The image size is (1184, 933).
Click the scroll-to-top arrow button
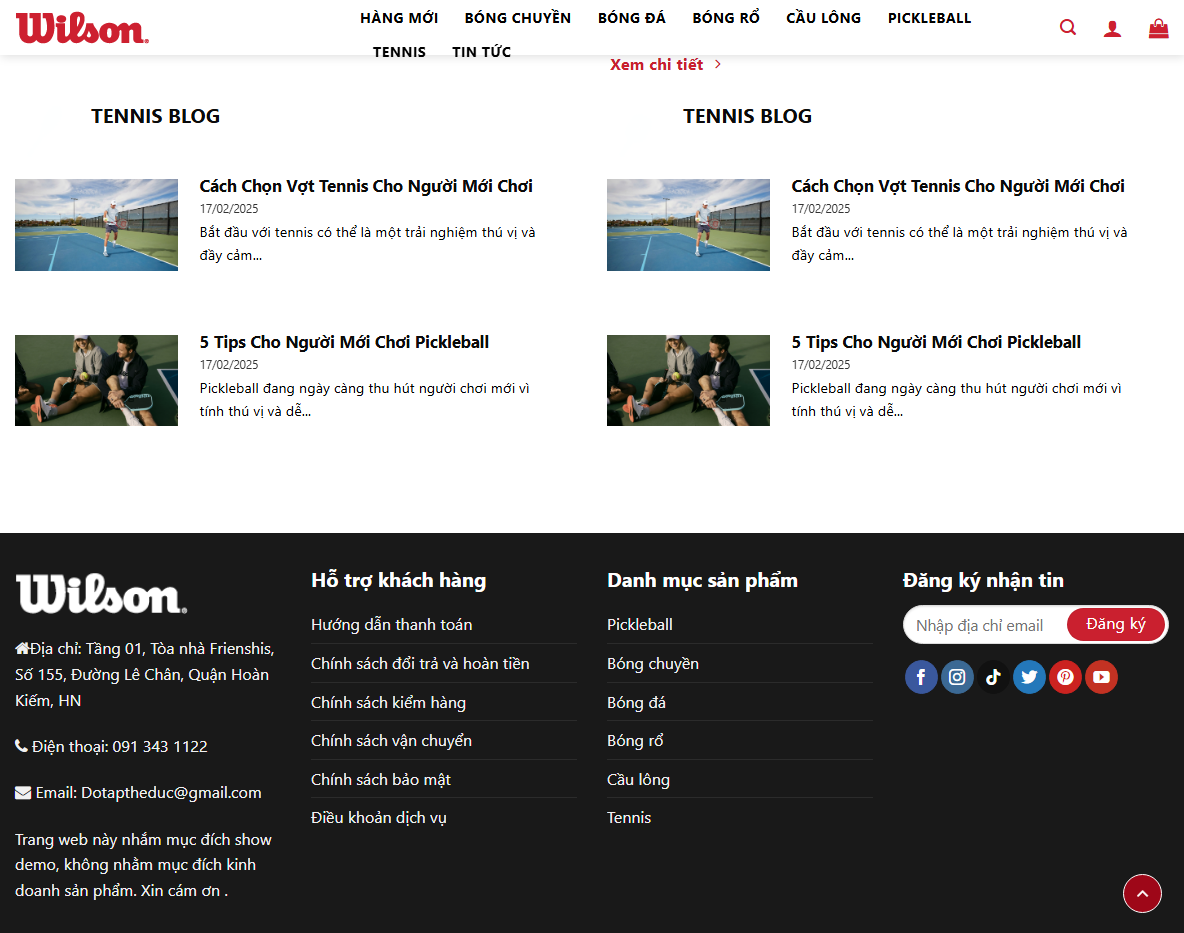click(x=1142, y=893)
